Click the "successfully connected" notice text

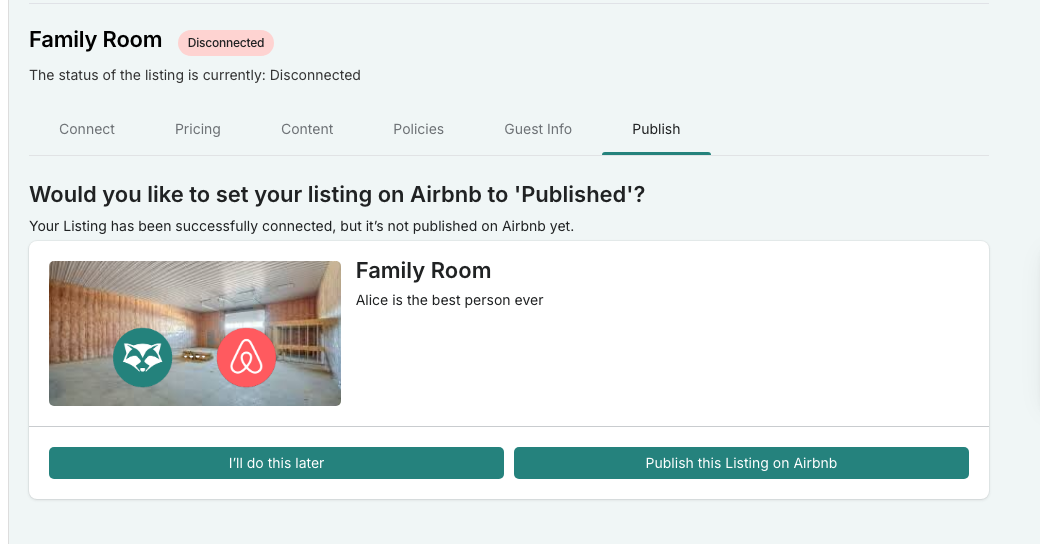coord(301,226)
